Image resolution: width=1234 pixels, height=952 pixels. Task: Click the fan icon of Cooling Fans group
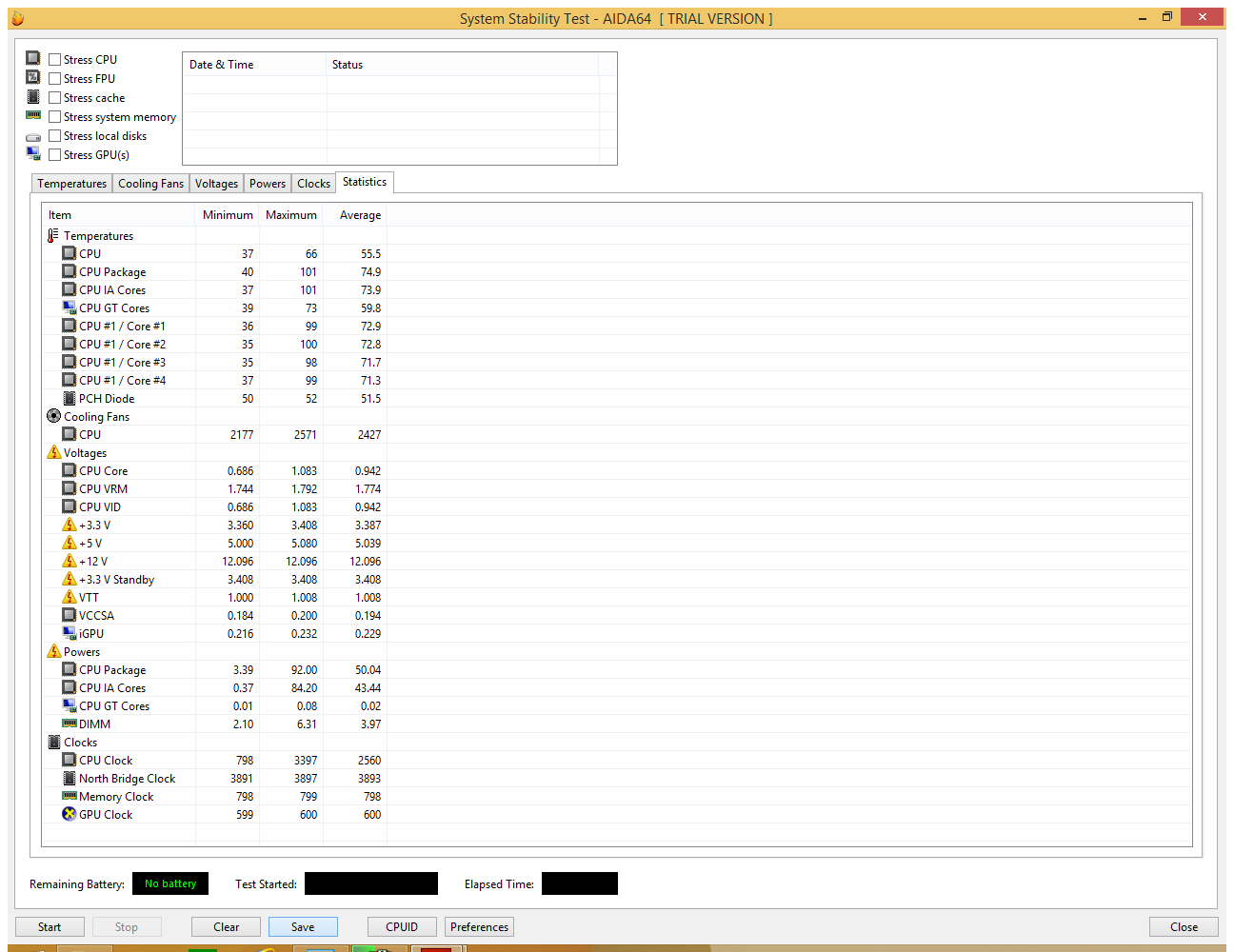[x=53, y=416]
